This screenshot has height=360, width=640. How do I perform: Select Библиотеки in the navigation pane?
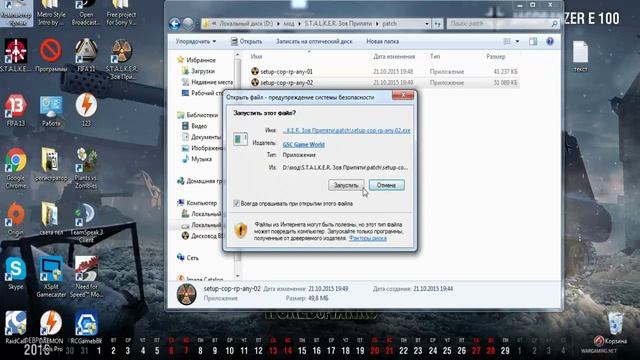[198, 115]
